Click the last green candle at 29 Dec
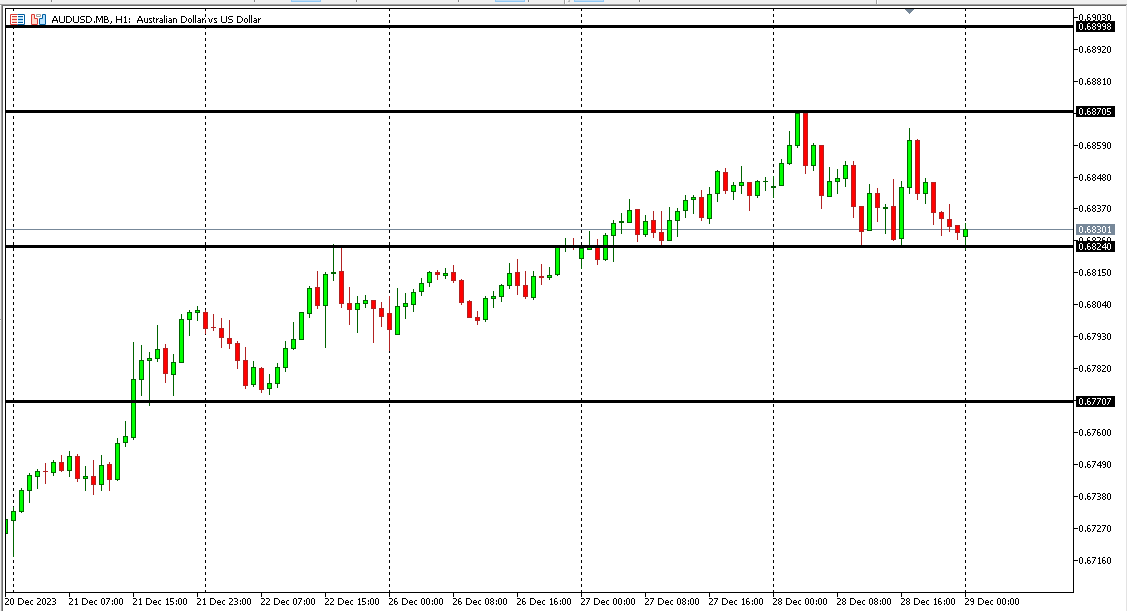The height and width of the screenshot is (611, 1127). [965, 233]
